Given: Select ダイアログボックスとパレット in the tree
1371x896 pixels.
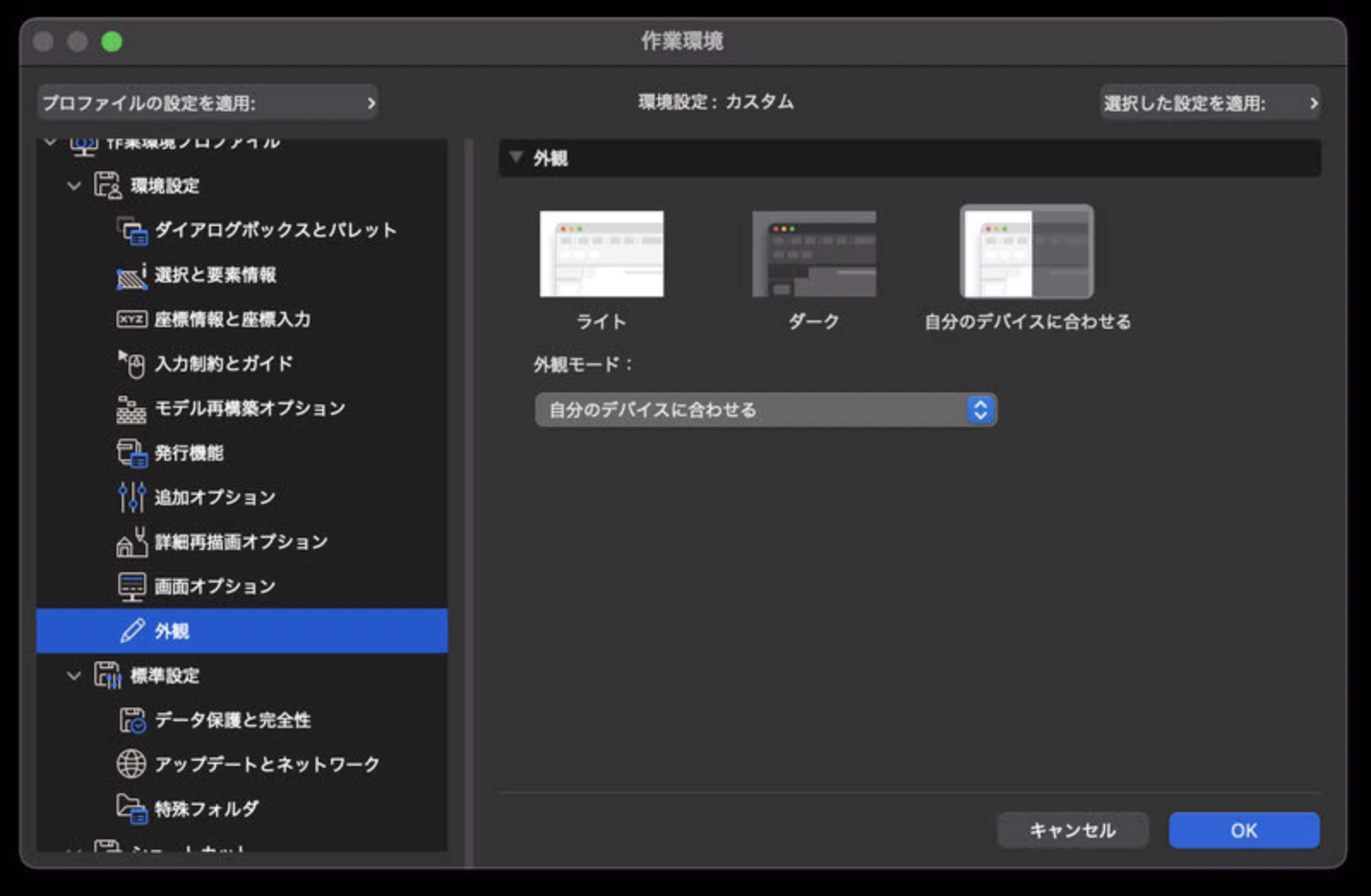Looking at the screenshot, I should point(242,230).
